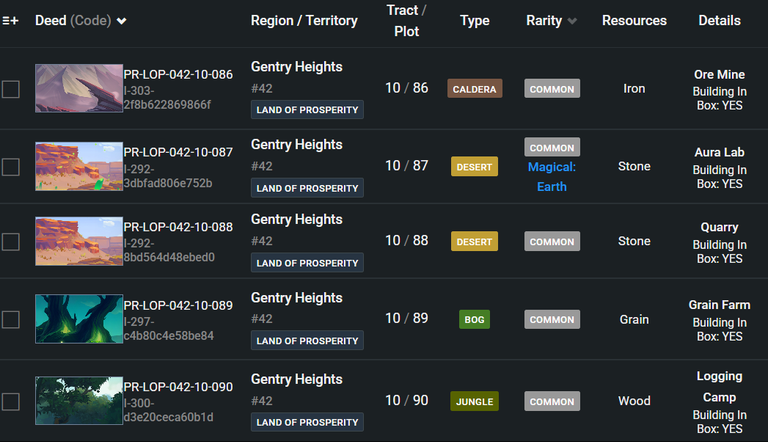
Task: Open the Rarity column sort dropdown
Action: tap(572, 21)
